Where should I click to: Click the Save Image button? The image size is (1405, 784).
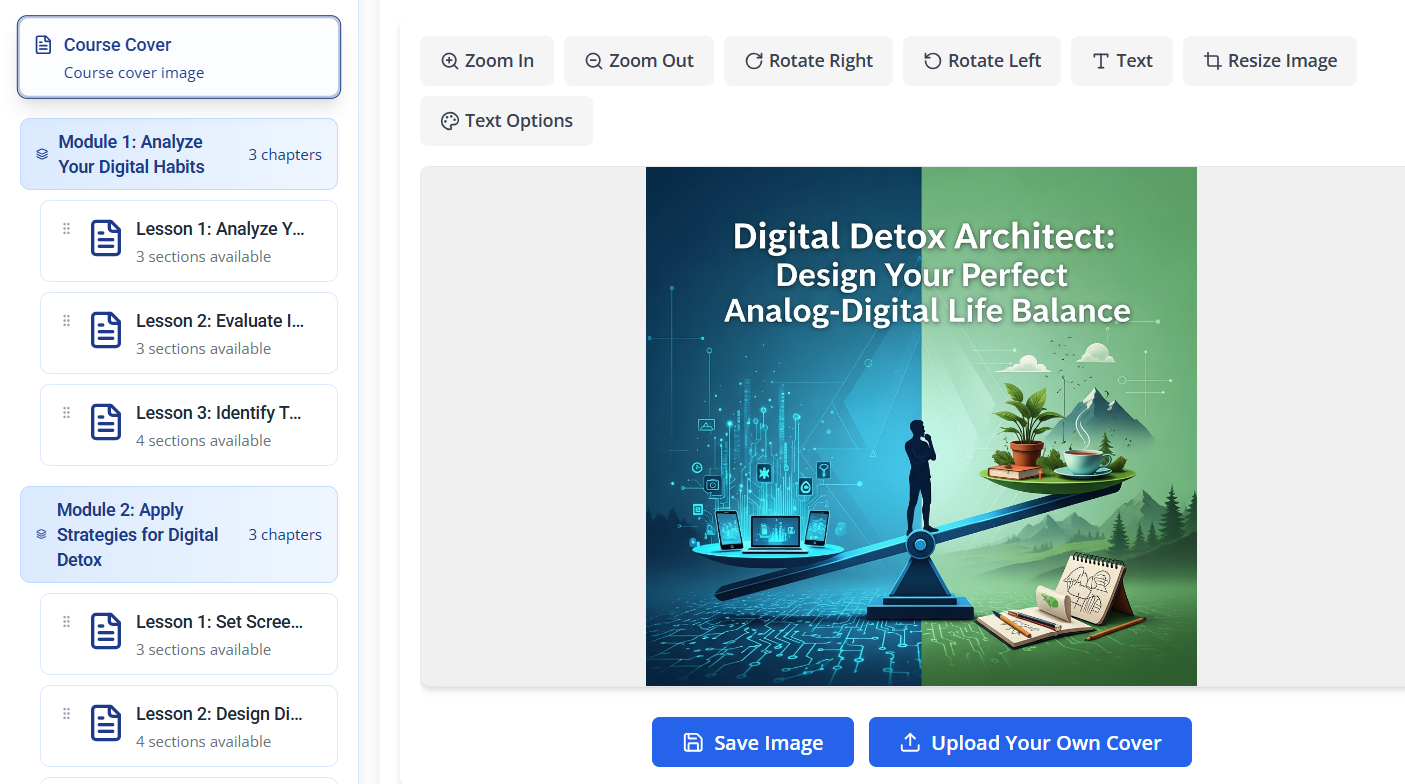pos(752,742)
